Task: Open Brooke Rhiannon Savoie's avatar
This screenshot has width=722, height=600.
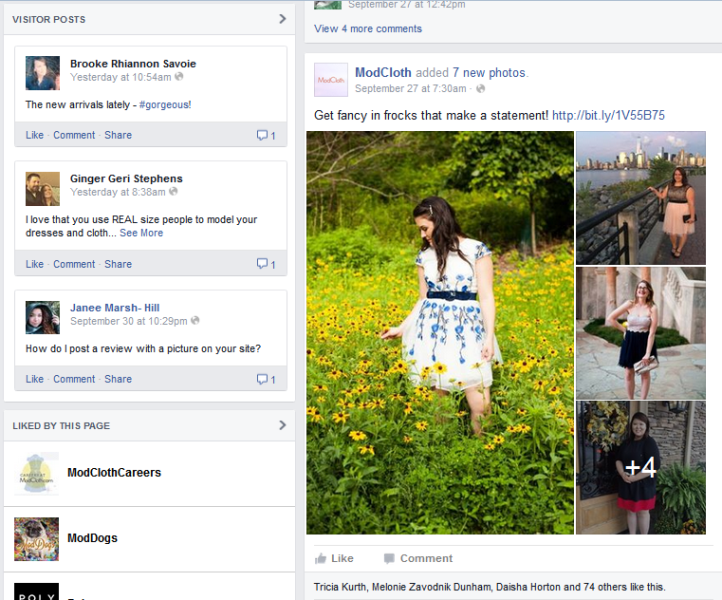Action: tap(42, 73)
